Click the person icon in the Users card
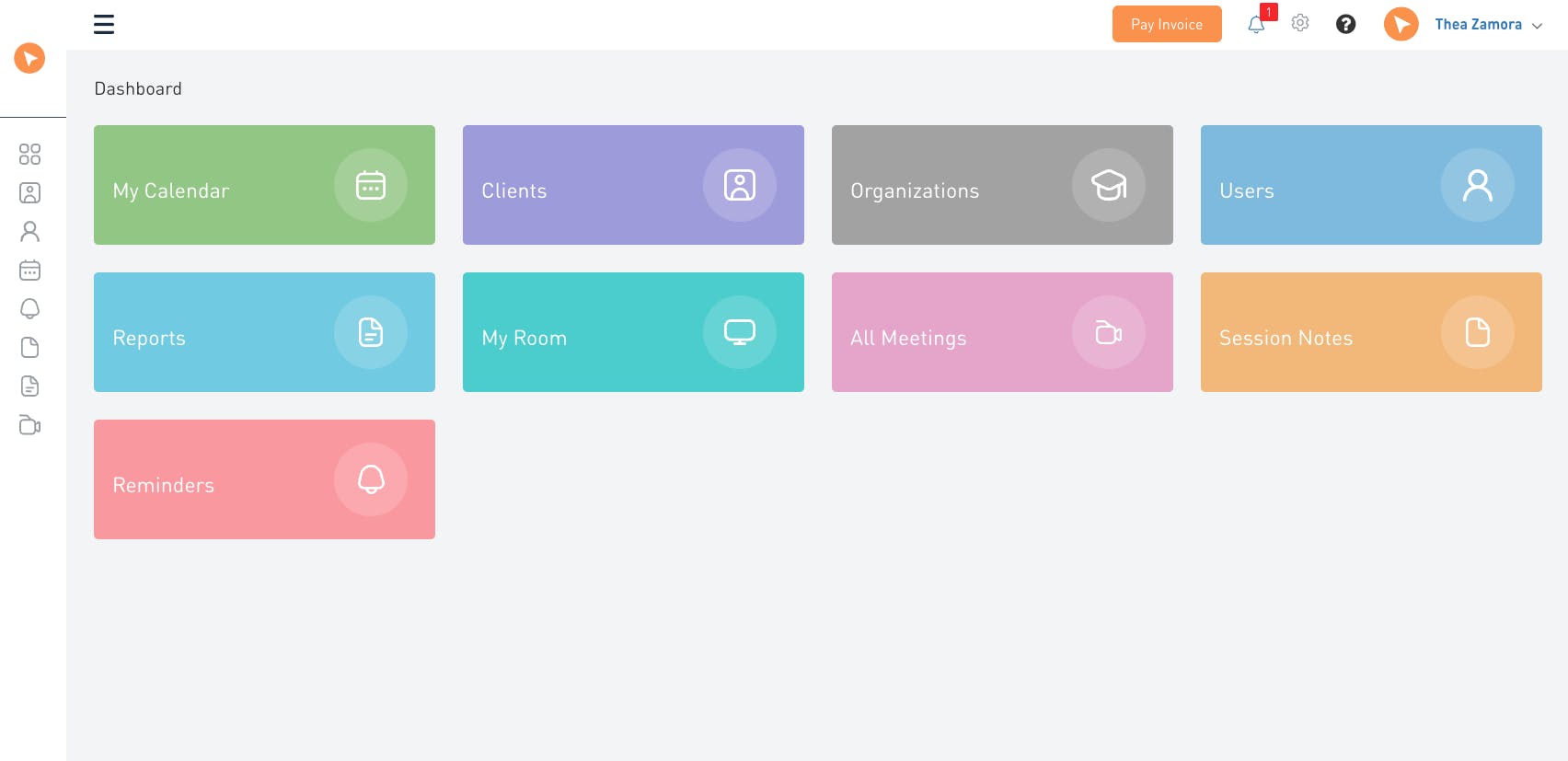The width and height of the screenshot is (1568, 761). (x=1478, y=185)
